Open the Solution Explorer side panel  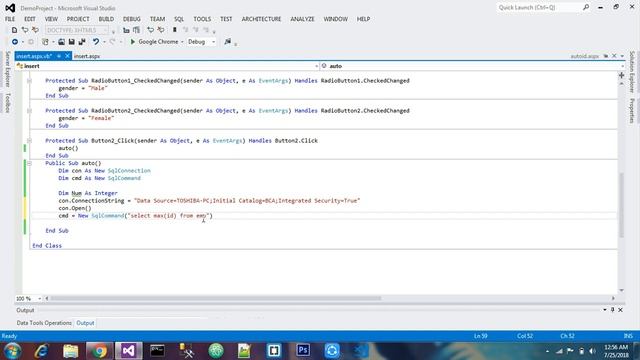632,72
